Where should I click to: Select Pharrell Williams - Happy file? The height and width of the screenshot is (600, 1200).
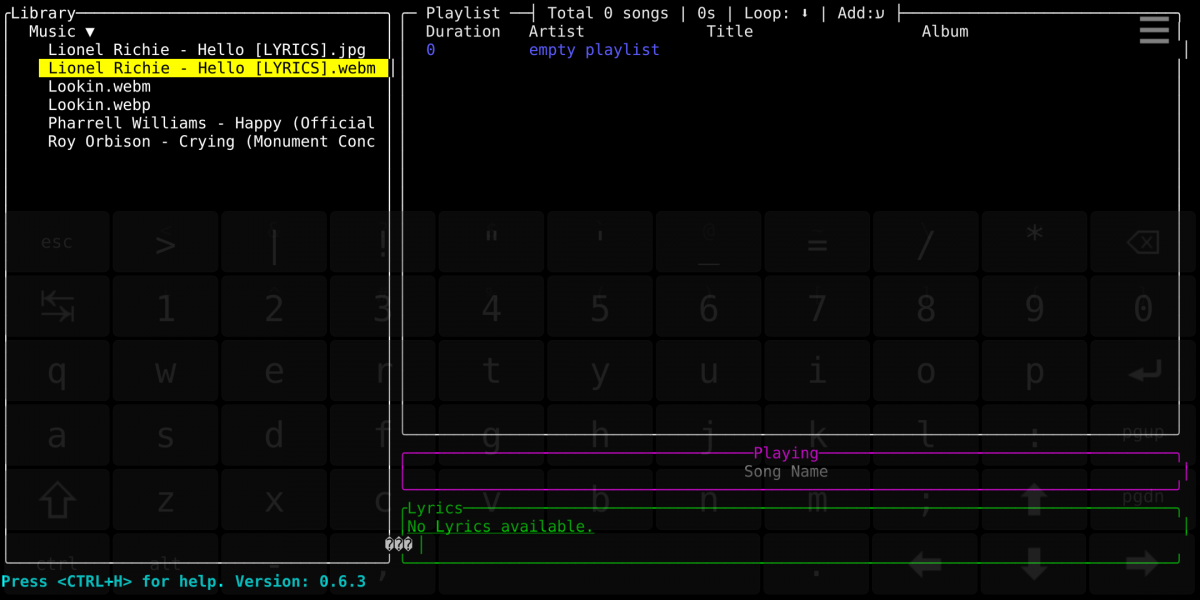(x=211, y=123)
